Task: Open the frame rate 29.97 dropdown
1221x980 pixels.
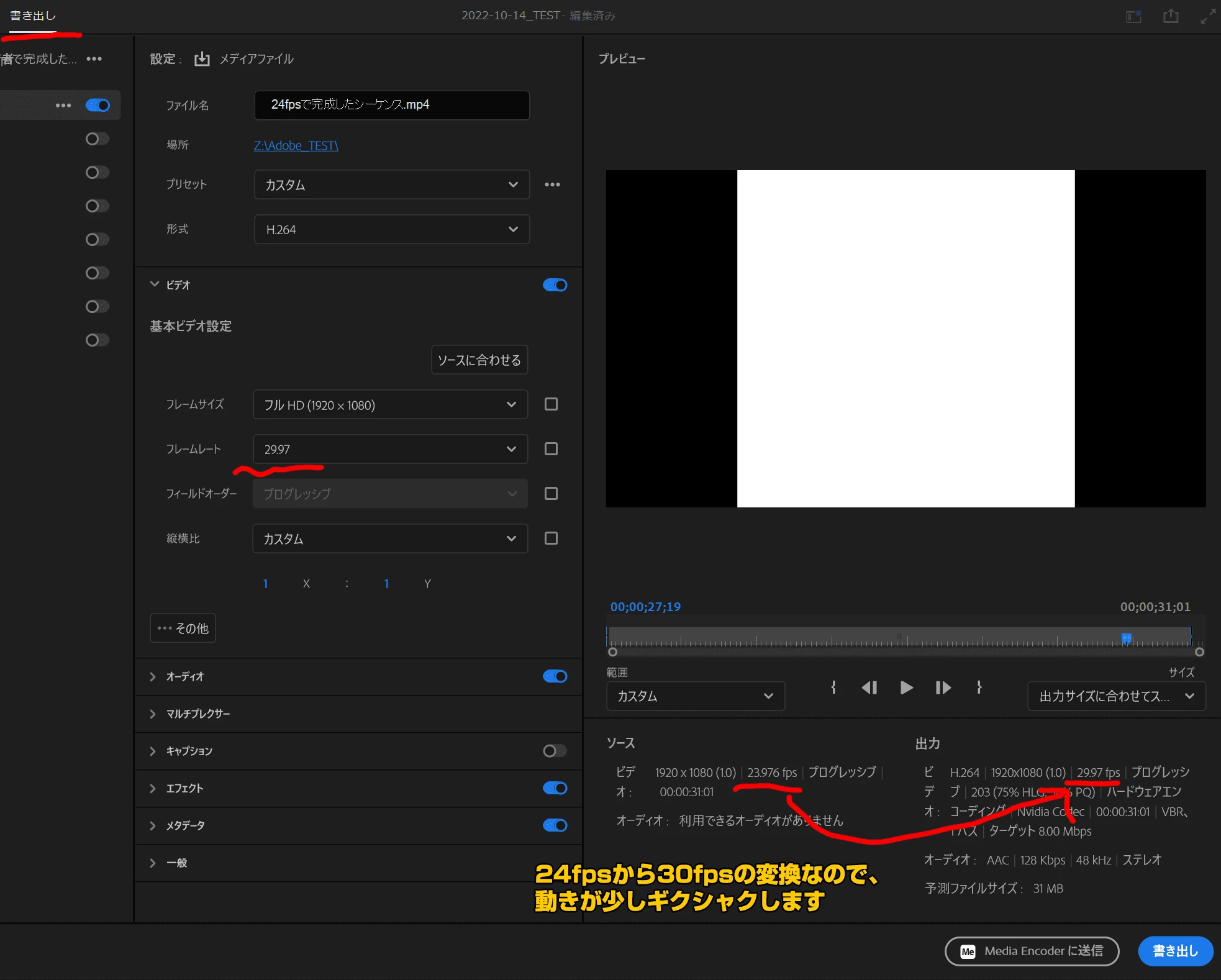Action: point(390,449)
